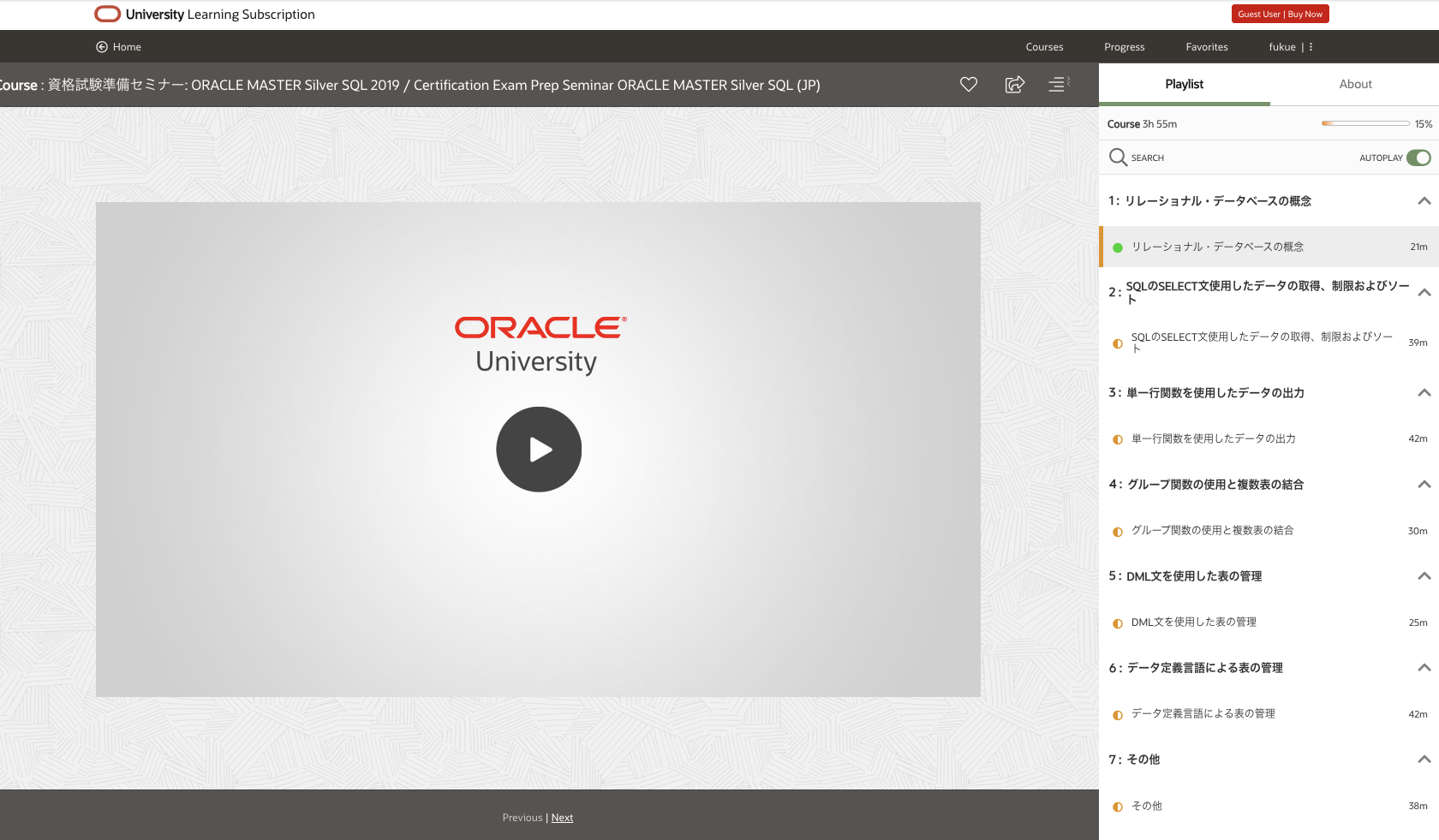The height and width of the screenshot is (840, 1439).
Task: Click the search magnifier icon
Action: [x=1118, y=158]
